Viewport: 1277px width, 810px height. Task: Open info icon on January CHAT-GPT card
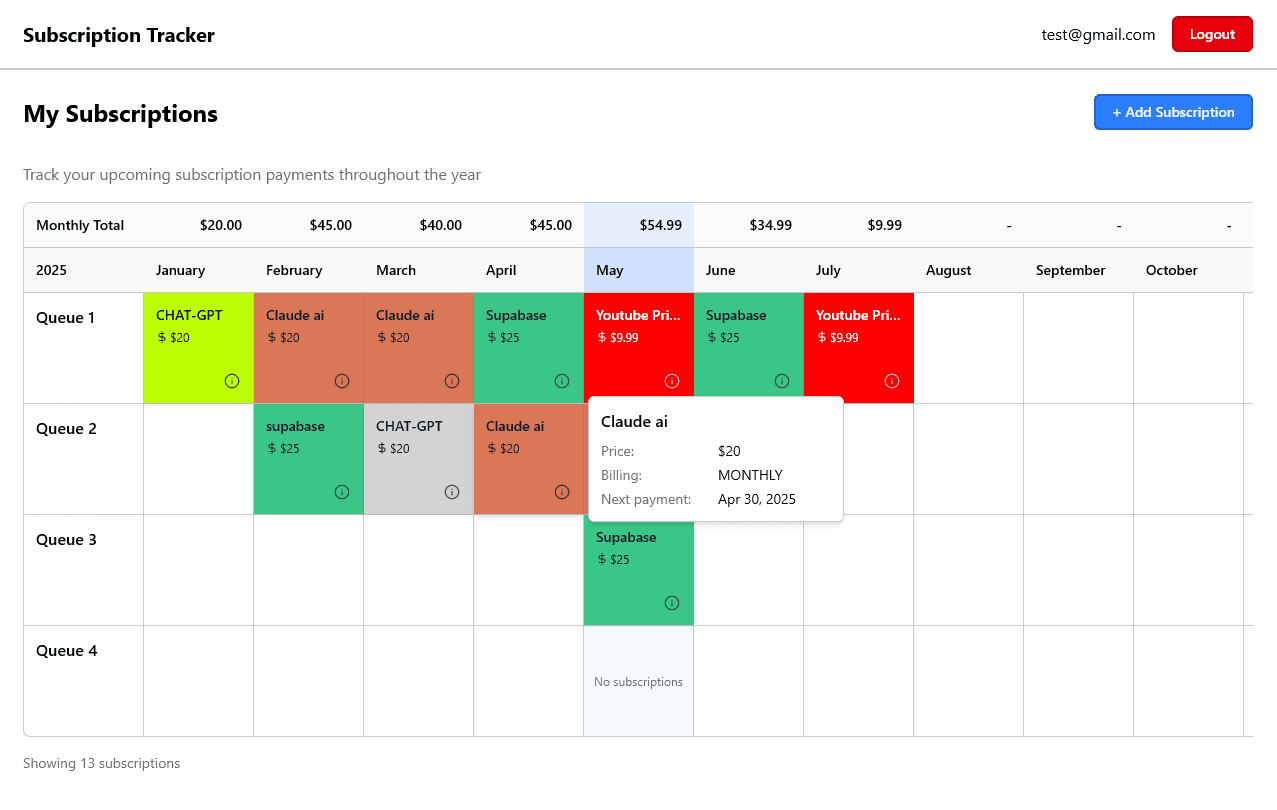[x=232, y=381]
